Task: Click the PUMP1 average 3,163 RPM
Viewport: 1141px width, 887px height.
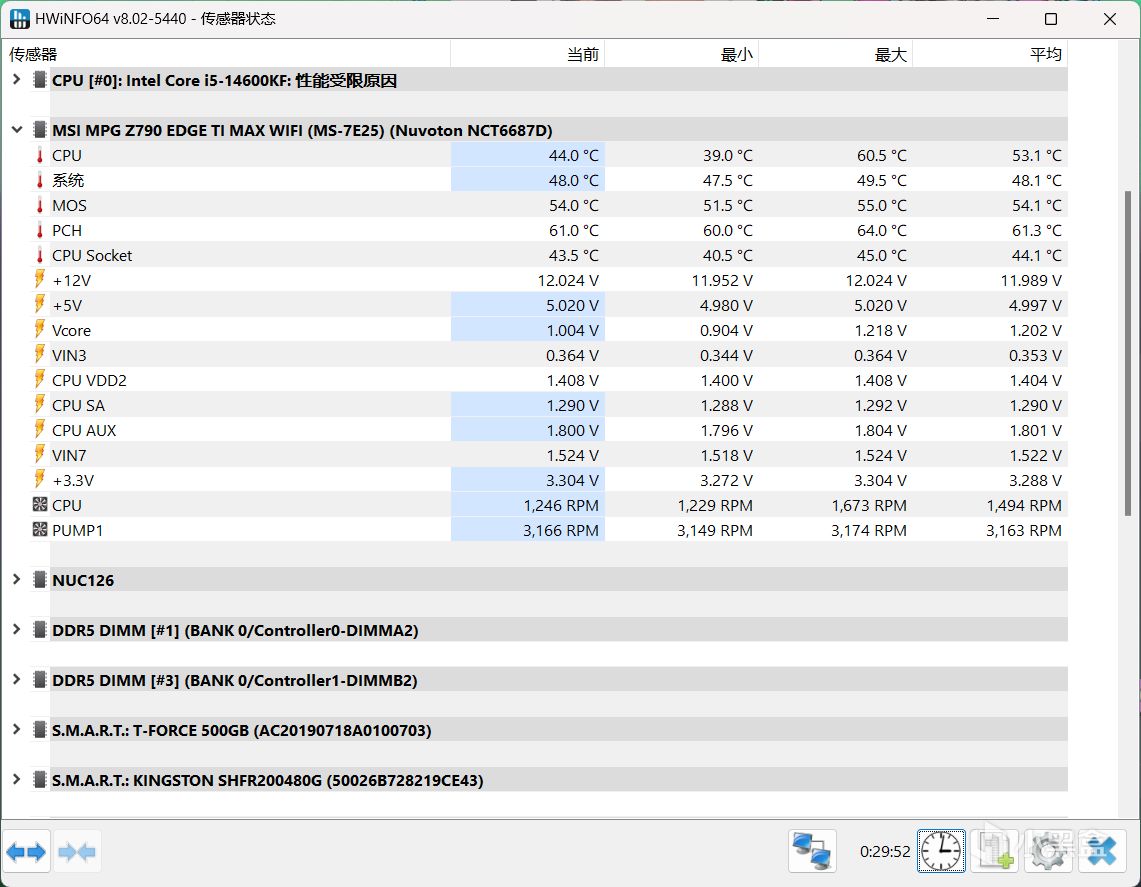Action: [1024, 530]
